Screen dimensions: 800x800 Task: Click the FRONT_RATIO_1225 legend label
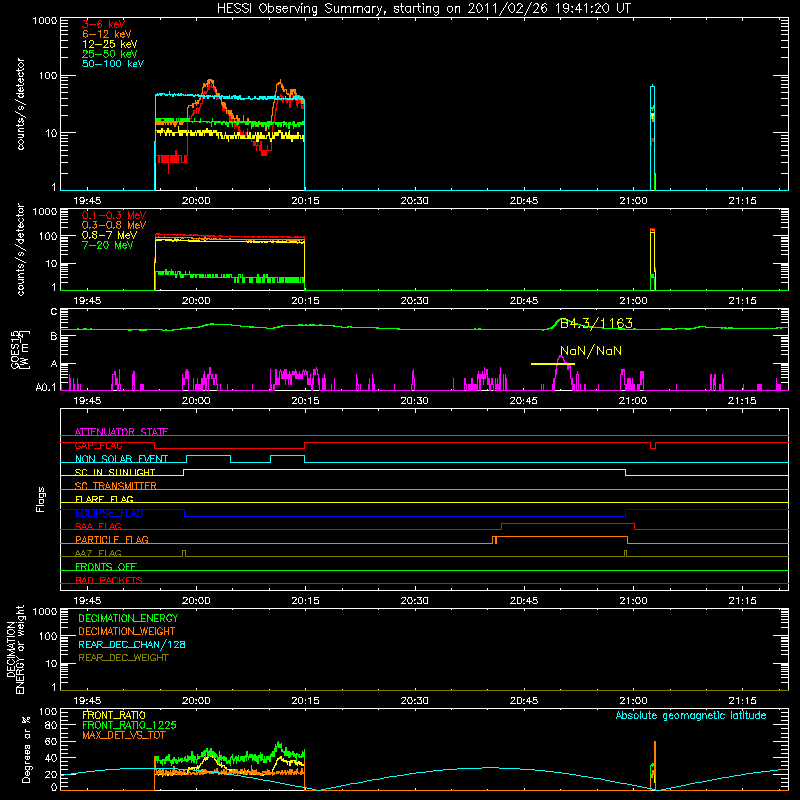(129, 726)
